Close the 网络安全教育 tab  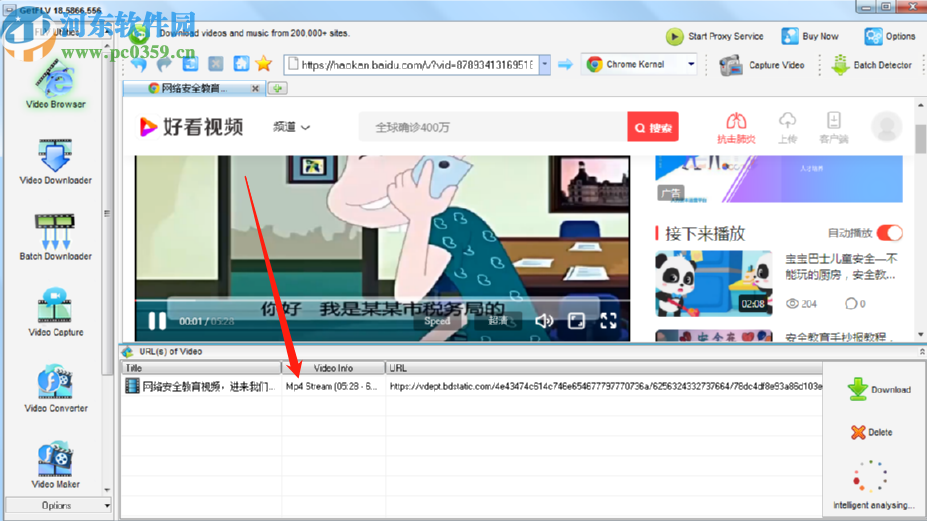point(255,89)
